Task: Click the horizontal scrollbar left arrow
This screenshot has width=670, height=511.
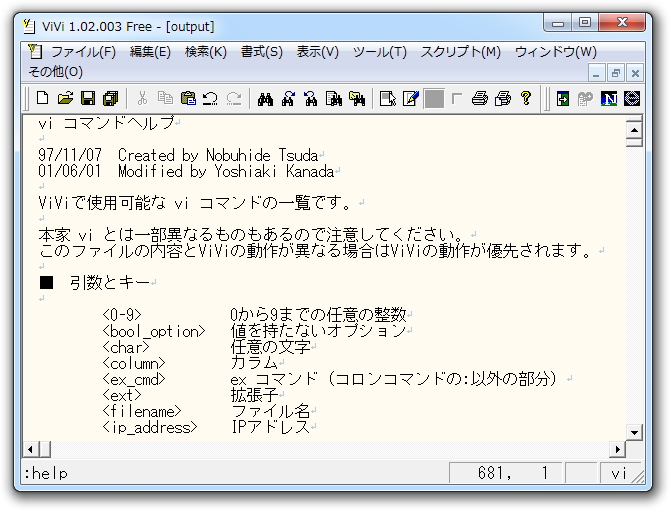Action: pos(30,449)
